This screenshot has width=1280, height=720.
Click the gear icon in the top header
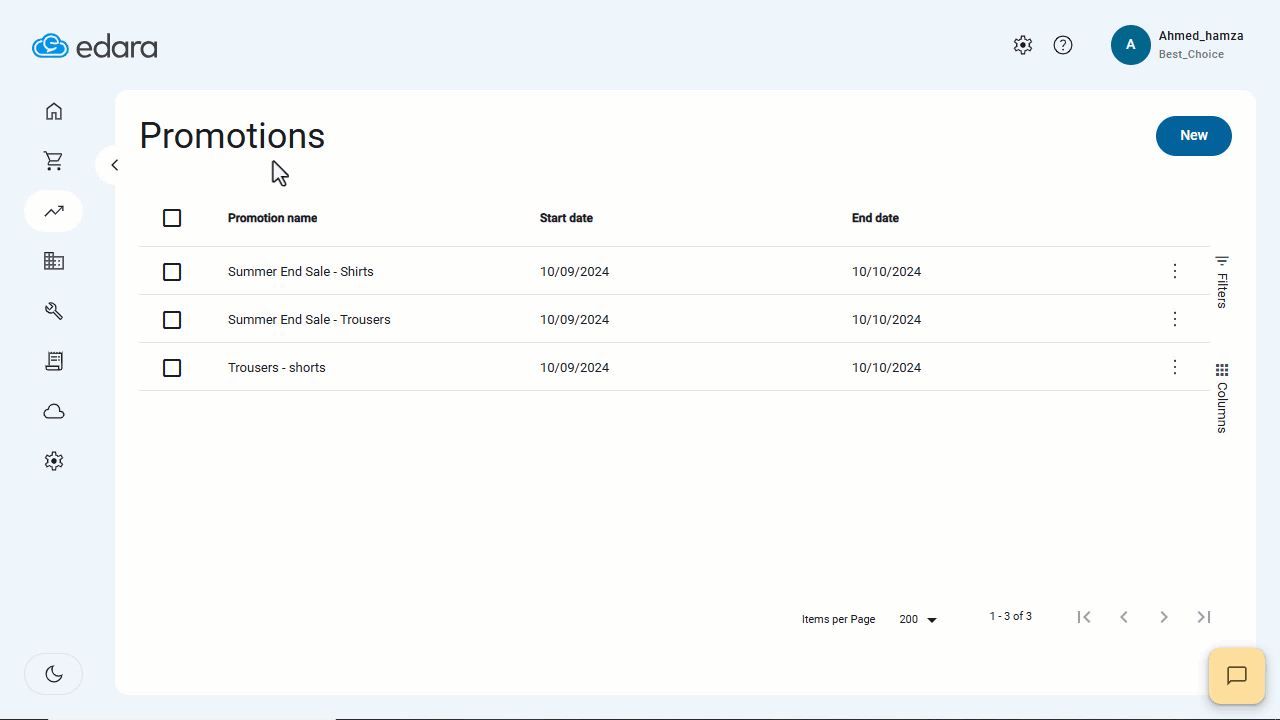click(x=1022, y=45)
